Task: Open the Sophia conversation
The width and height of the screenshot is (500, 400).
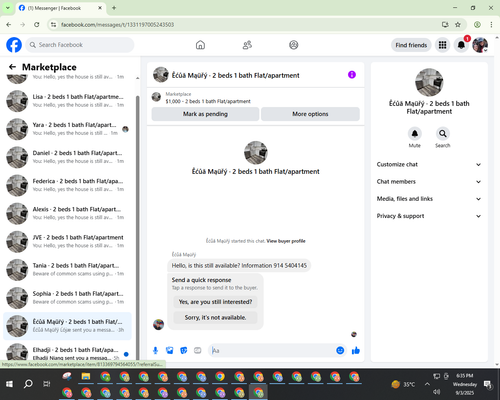Action: tap(67, 298)
